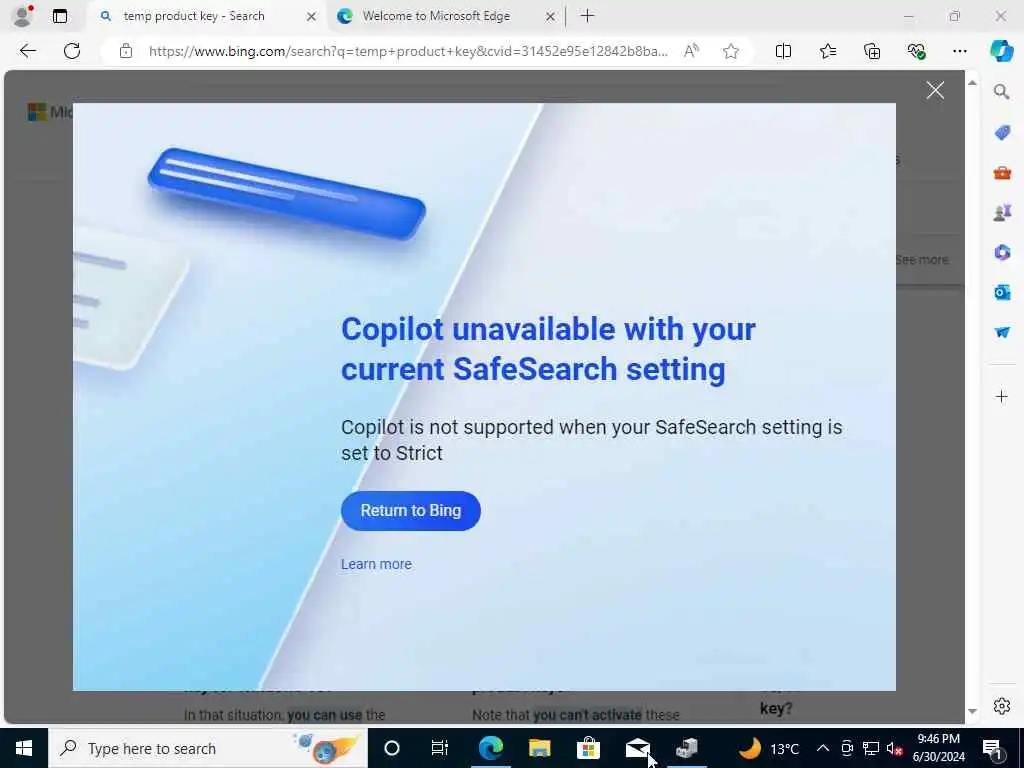Open a new browser tab
The height and width of the screenshot is (768, 1024).
pos(587,16)
